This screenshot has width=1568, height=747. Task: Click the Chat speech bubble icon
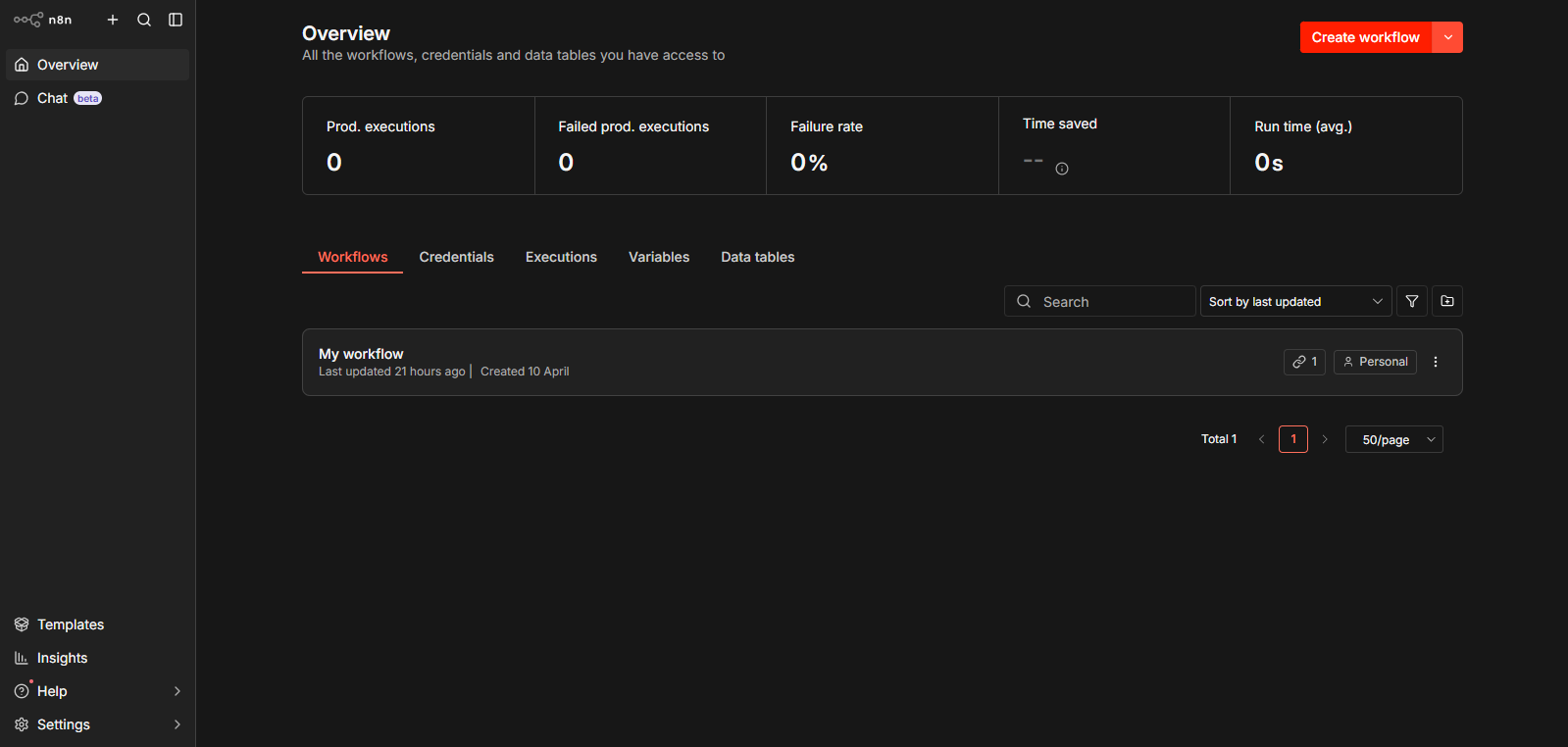[x=22, y=98]
